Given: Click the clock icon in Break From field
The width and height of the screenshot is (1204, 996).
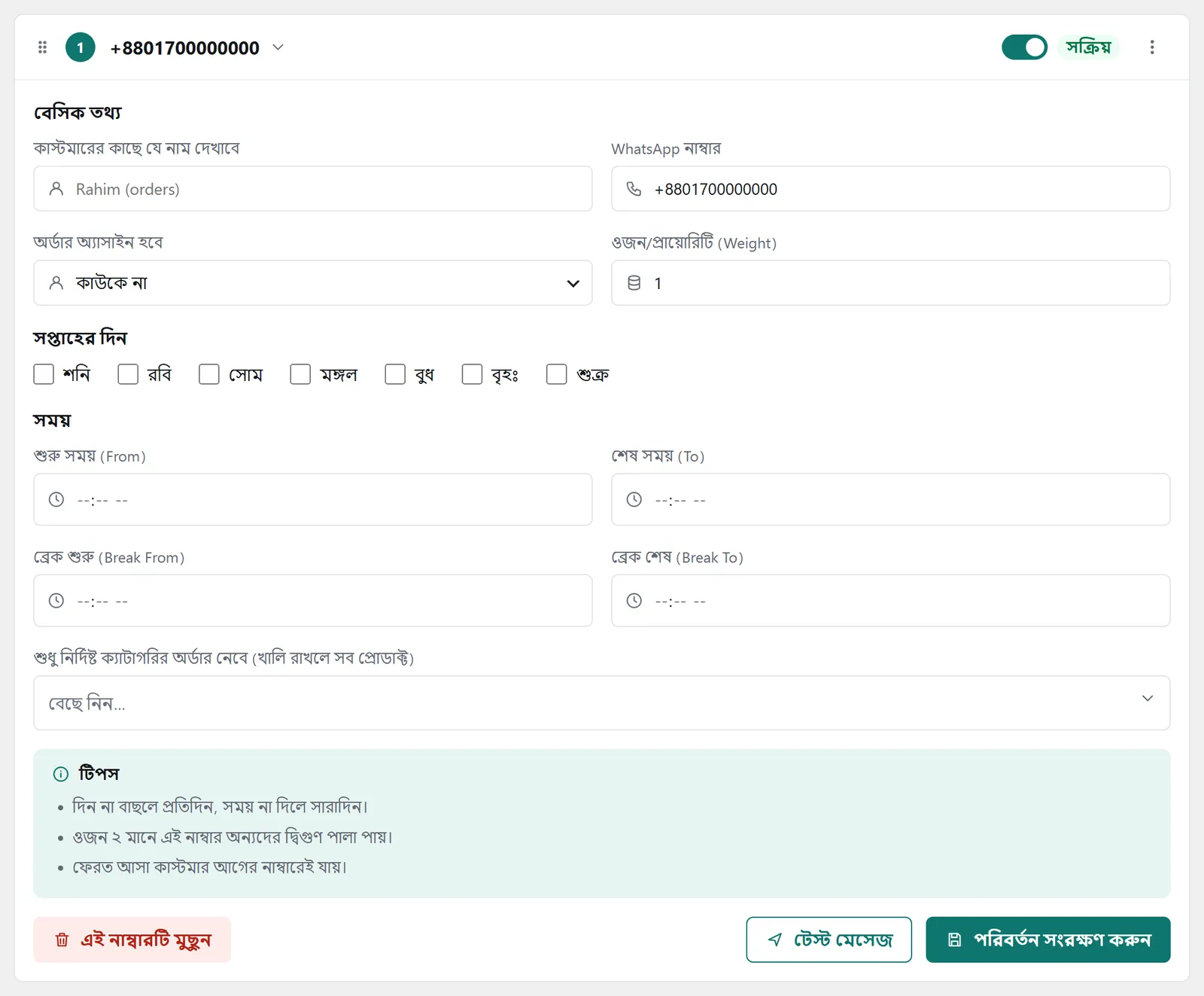Looking at the screenshot, I should [x=56, y=601].
